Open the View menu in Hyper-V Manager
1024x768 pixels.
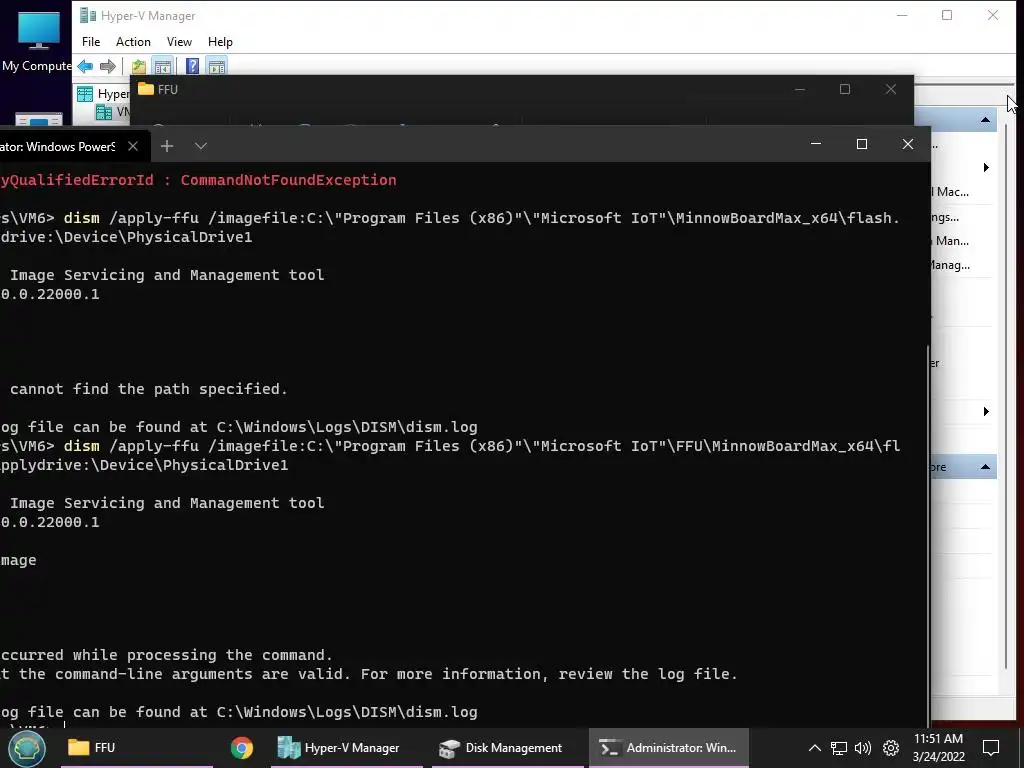pyautogui.click(x=179, y=42)
